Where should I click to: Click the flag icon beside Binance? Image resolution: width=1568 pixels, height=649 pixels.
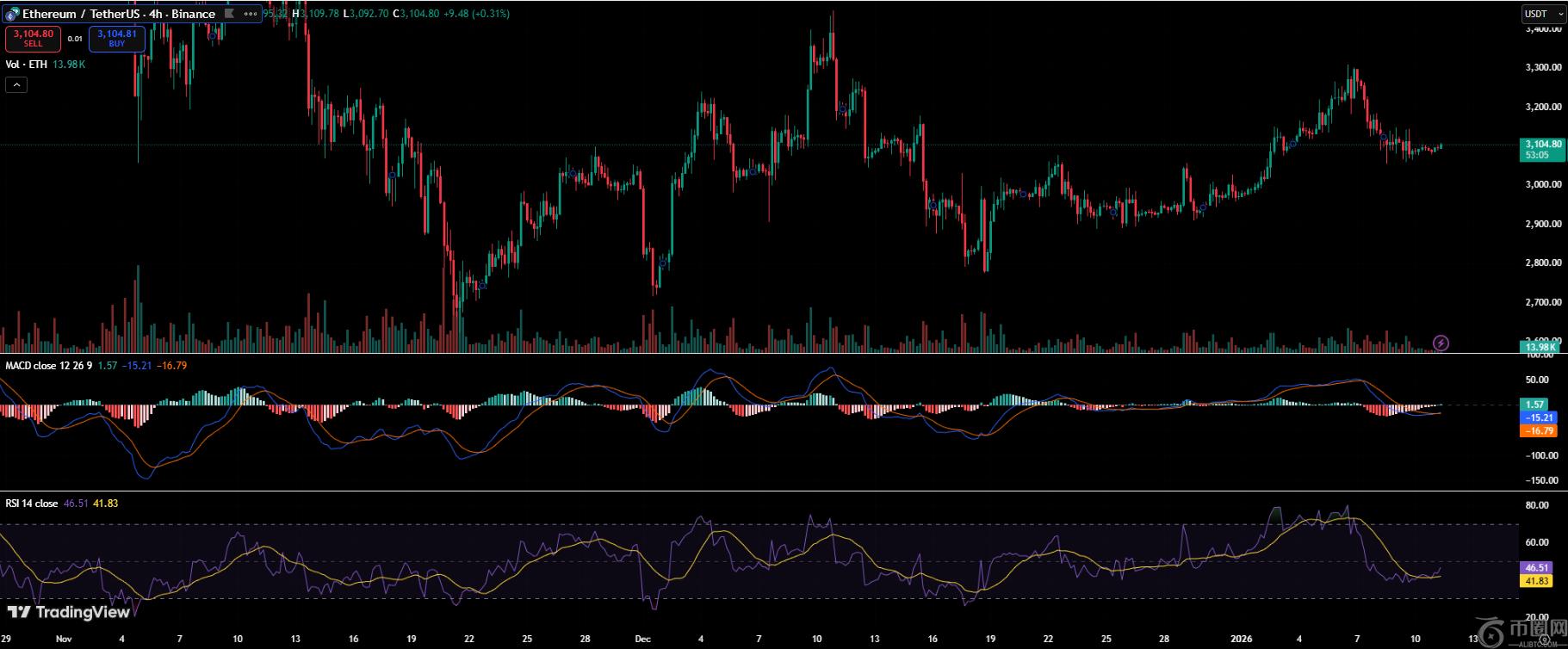pos(229,14)
